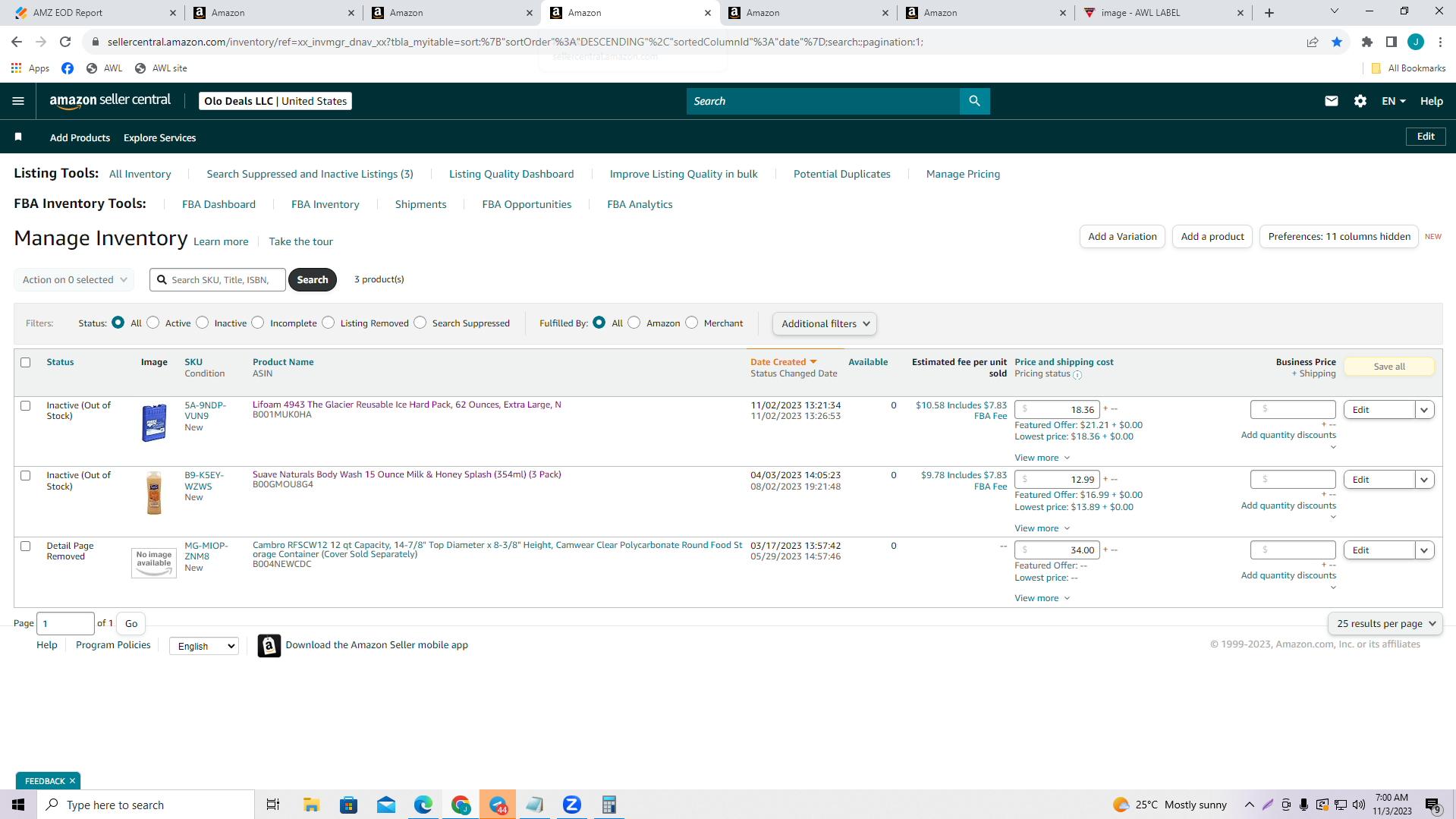This screenshot has width=1456, height=819.
Task: Open the 25 results per page dropdown
Action: pyautogui.click(x=1385, y=623)
